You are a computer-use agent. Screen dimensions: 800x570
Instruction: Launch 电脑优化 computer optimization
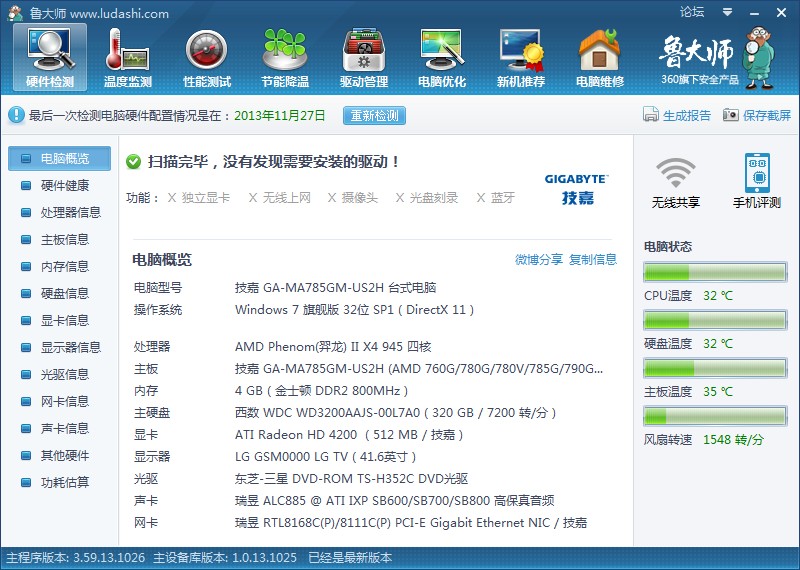click(x=442, y=58)
